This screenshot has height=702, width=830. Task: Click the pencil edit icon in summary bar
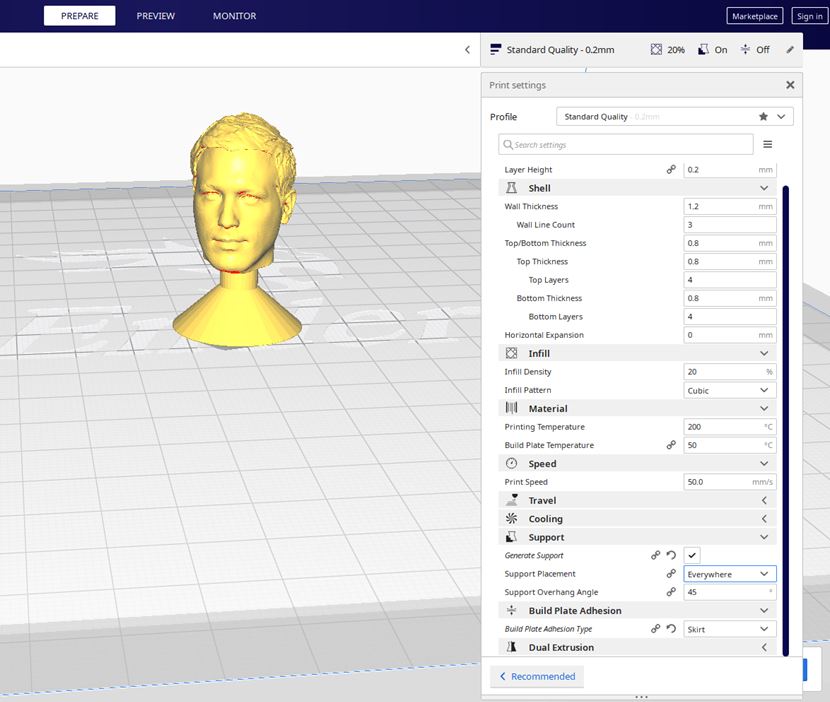(790, 50)
